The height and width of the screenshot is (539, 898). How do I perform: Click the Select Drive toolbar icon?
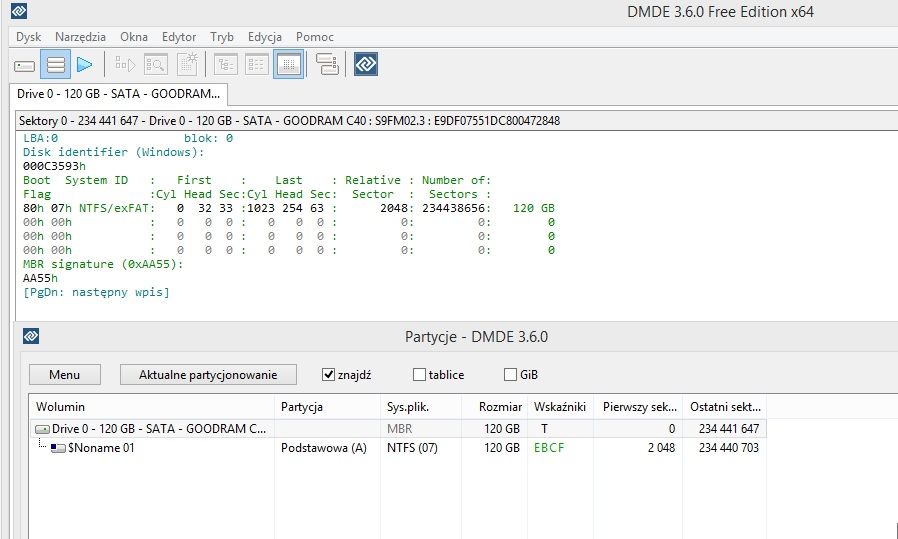25,65
